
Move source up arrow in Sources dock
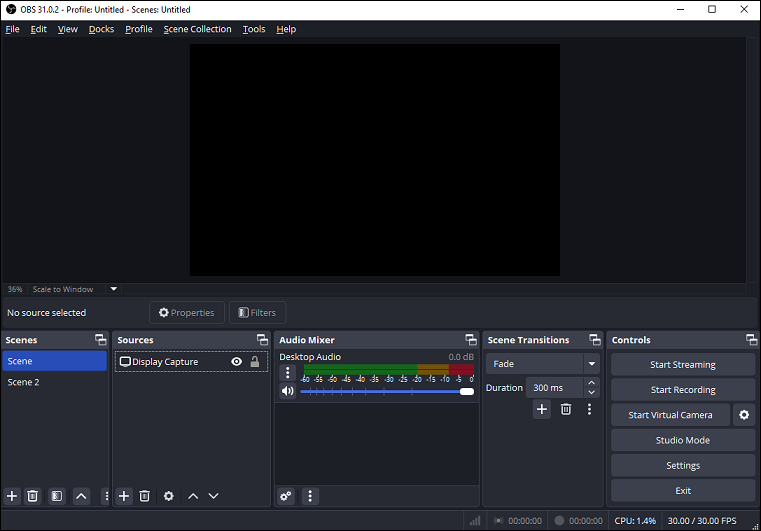[193, 496]
